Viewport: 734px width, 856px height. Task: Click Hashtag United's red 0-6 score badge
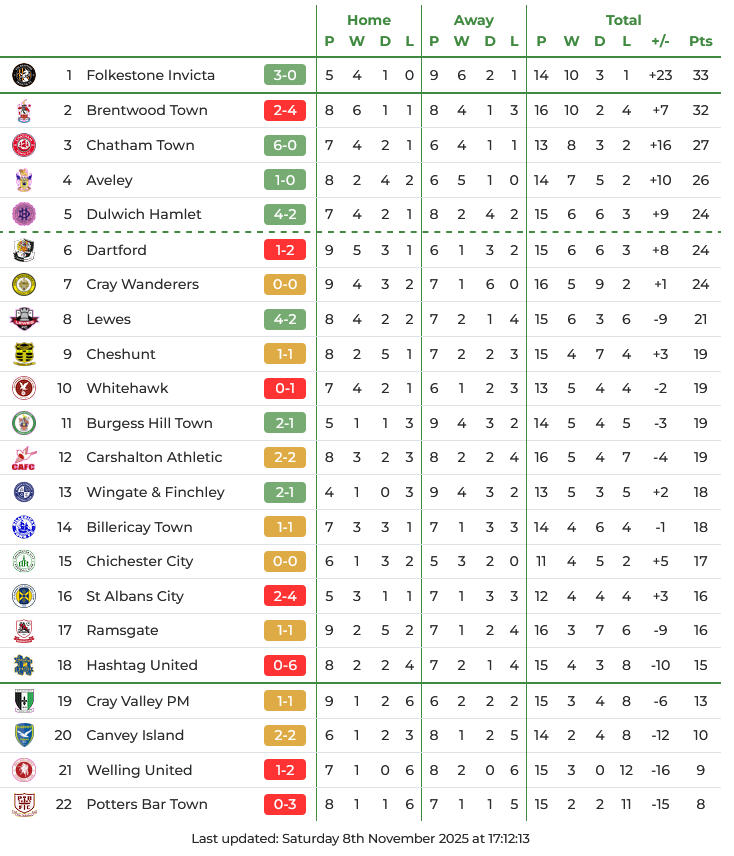pyautogui.click(x=285, y=665)
